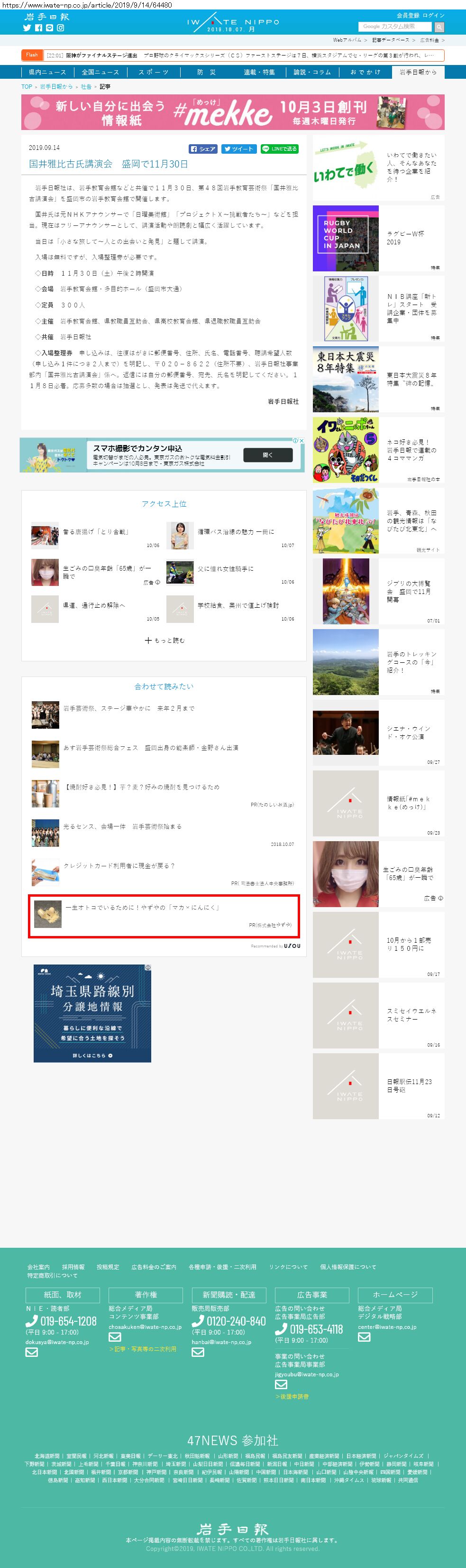This screenshot has height=1568, width=466.
Task: Click the mail icon under ホームページ contact
Action: click(x=364, y=1336)
